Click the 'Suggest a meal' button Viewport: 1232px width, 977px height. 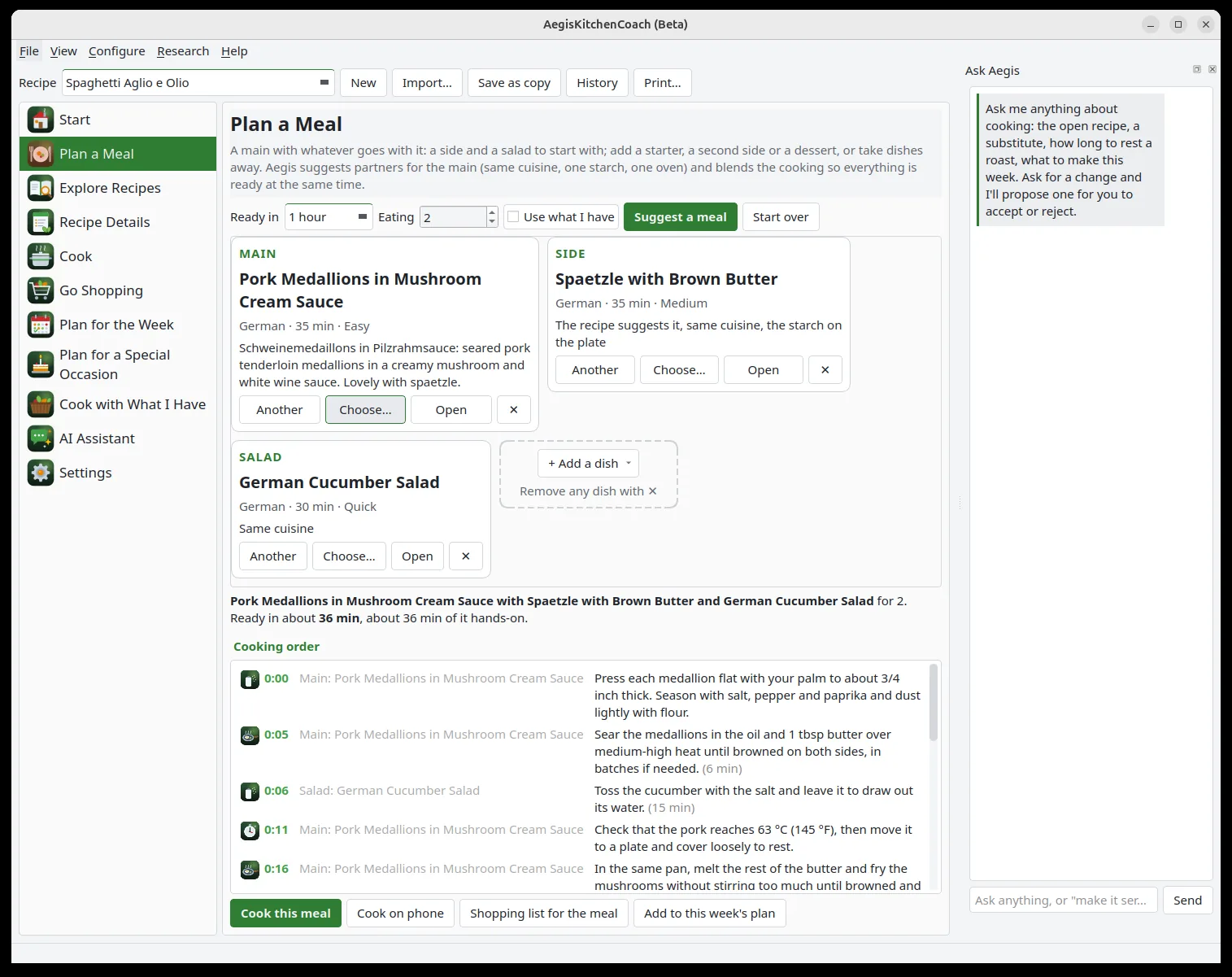tap(681, 217)
